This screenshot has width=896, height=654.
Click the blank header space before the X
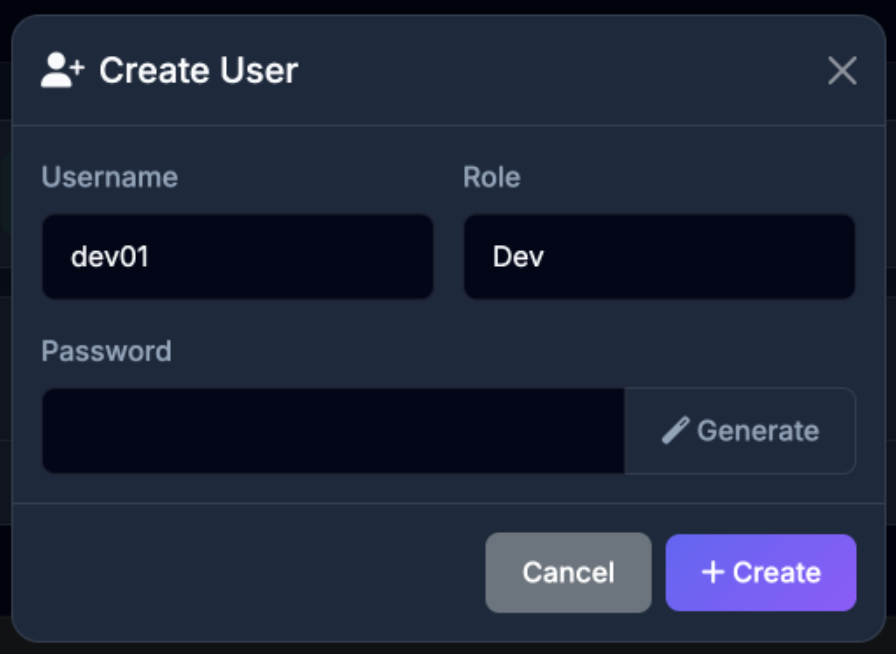tap(560, 71)
